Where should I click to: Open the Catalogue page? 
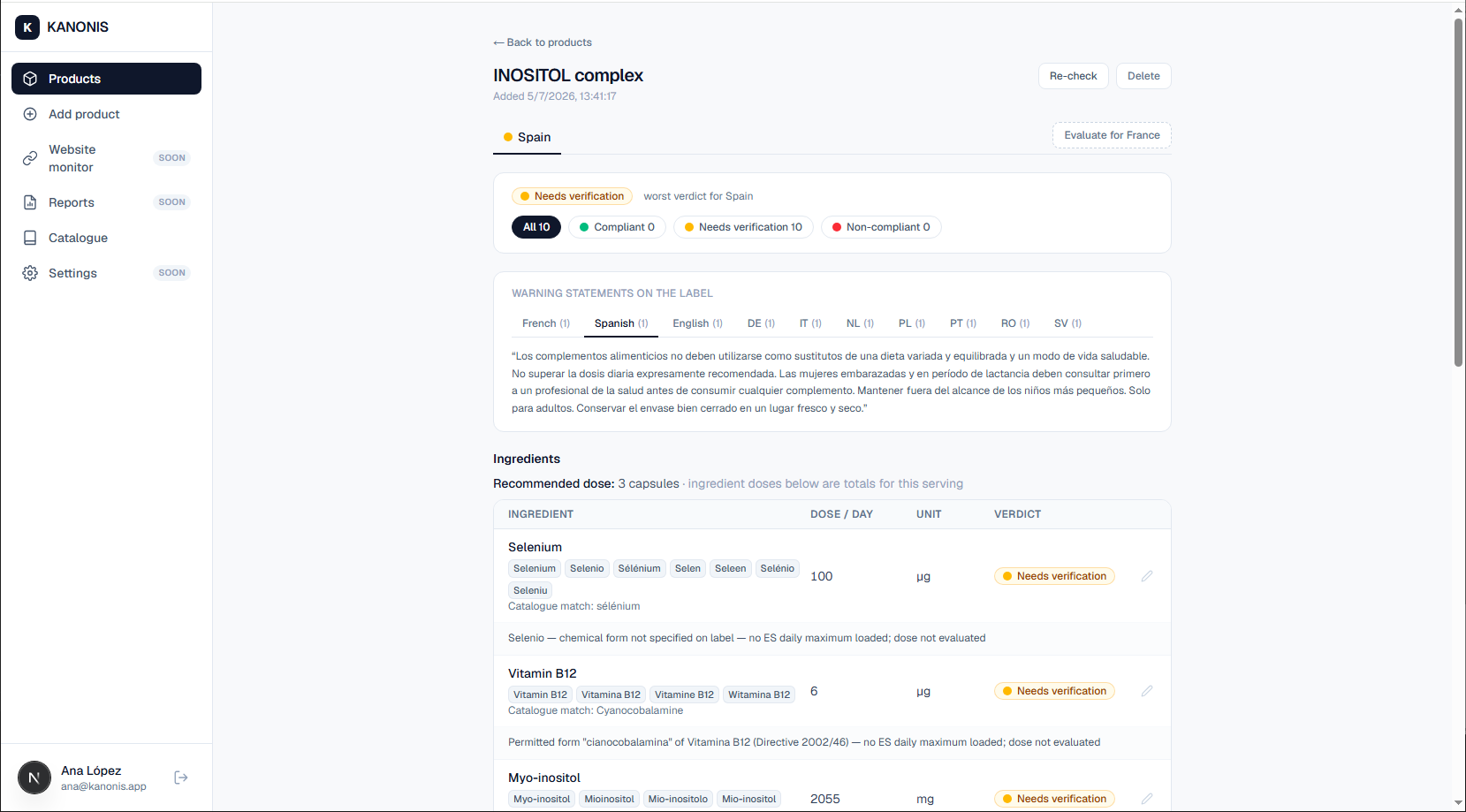tap(106, 238)
